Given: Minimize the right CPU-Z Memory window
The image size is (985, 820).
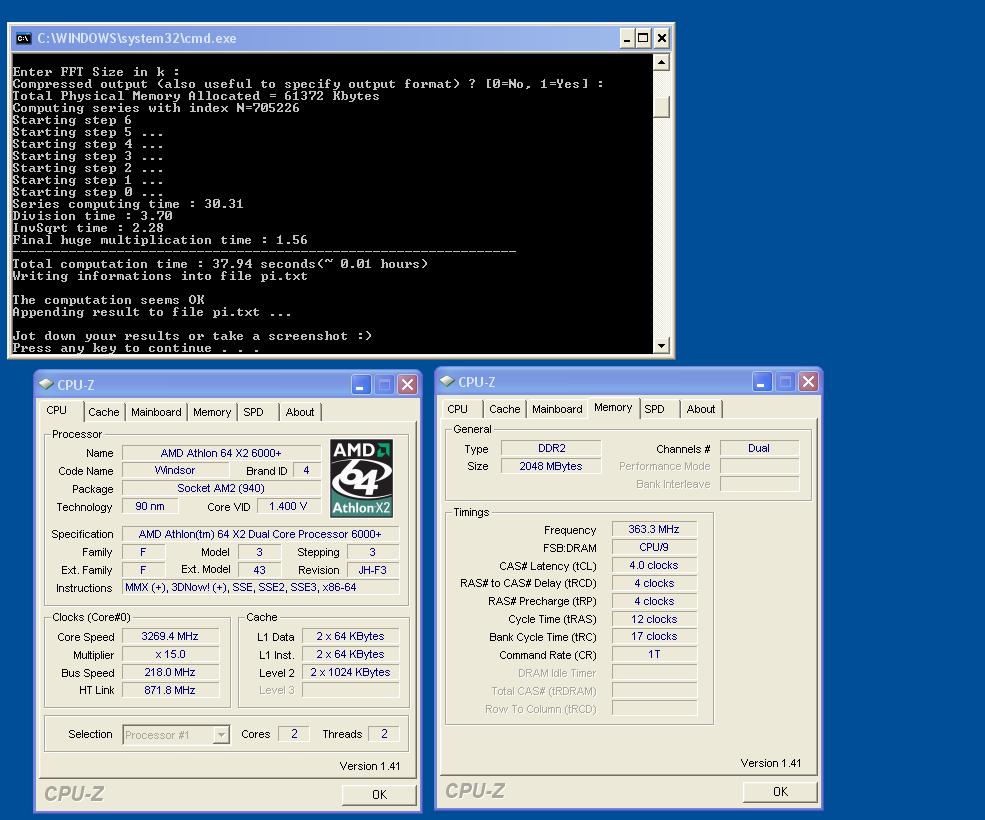Looking at the screenshot, I should (x=761, y=381).
